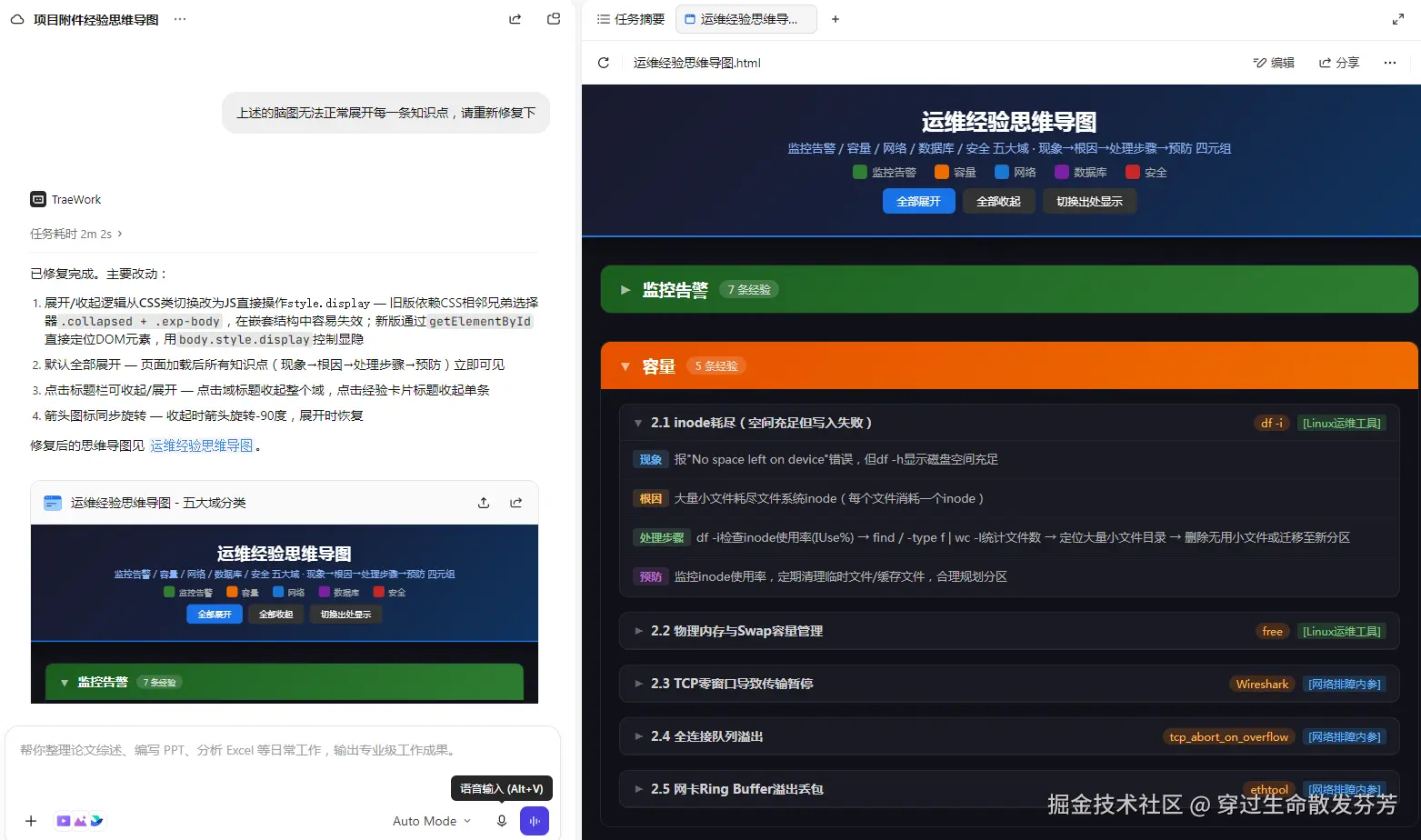Screen dimensions: 1421x840
Task: Click the green 监控告警 legend swatch
Action: [860, 172]
